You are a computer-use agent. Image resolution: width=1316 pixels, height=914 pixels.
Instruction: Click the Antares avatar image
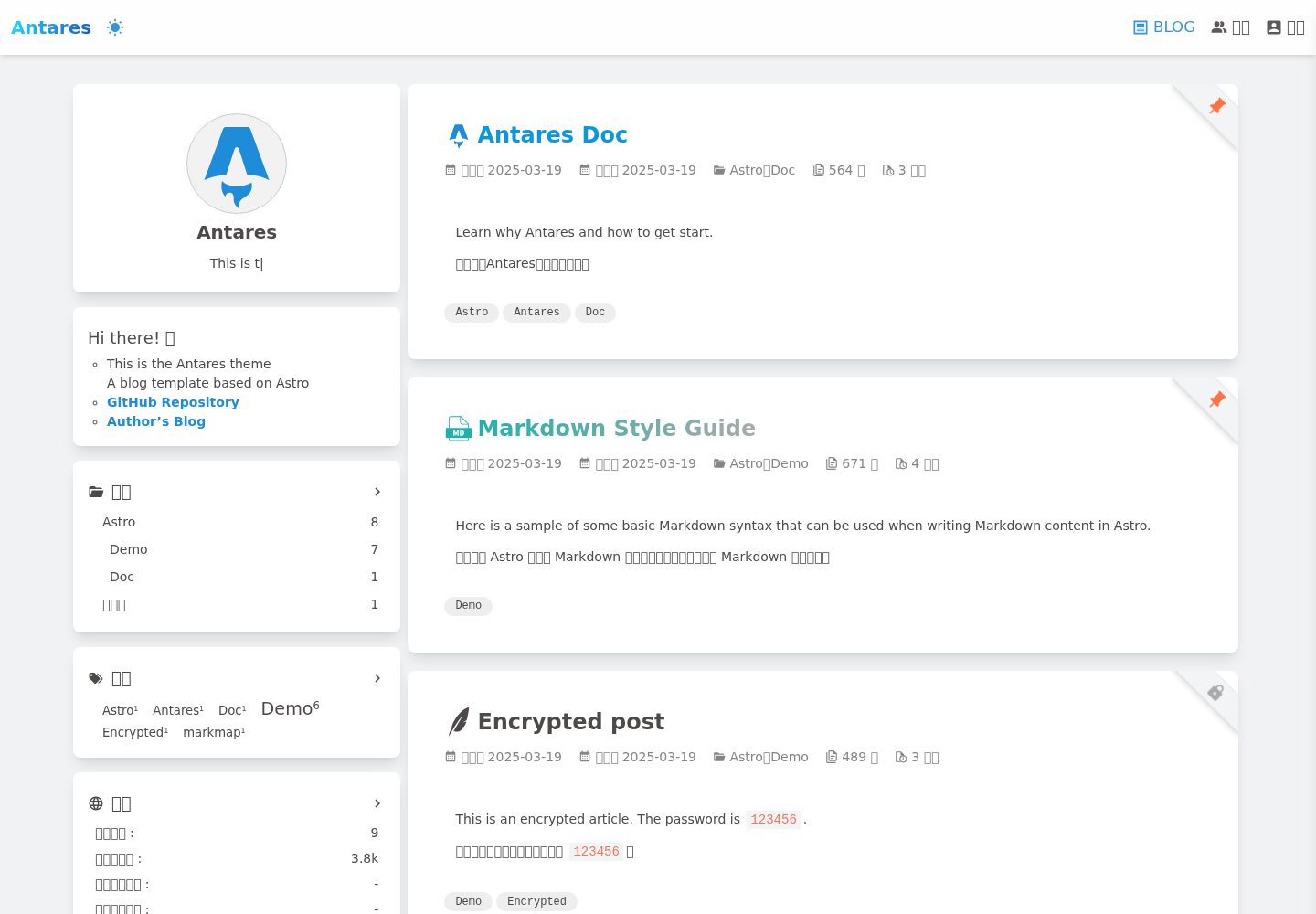tap(237, 164)
